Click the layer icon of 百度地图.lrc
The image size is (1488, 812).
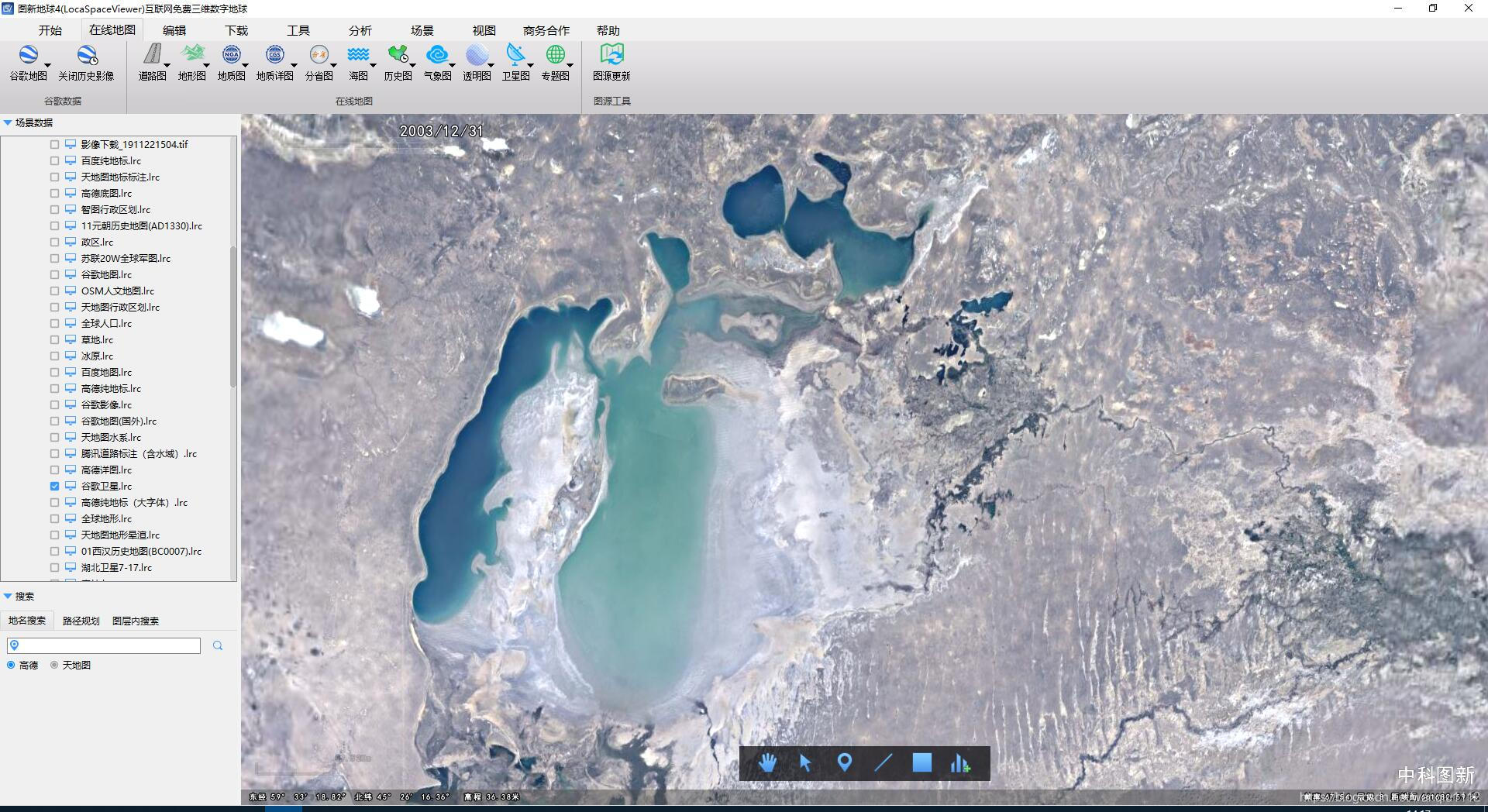click(x=71, y=372)
